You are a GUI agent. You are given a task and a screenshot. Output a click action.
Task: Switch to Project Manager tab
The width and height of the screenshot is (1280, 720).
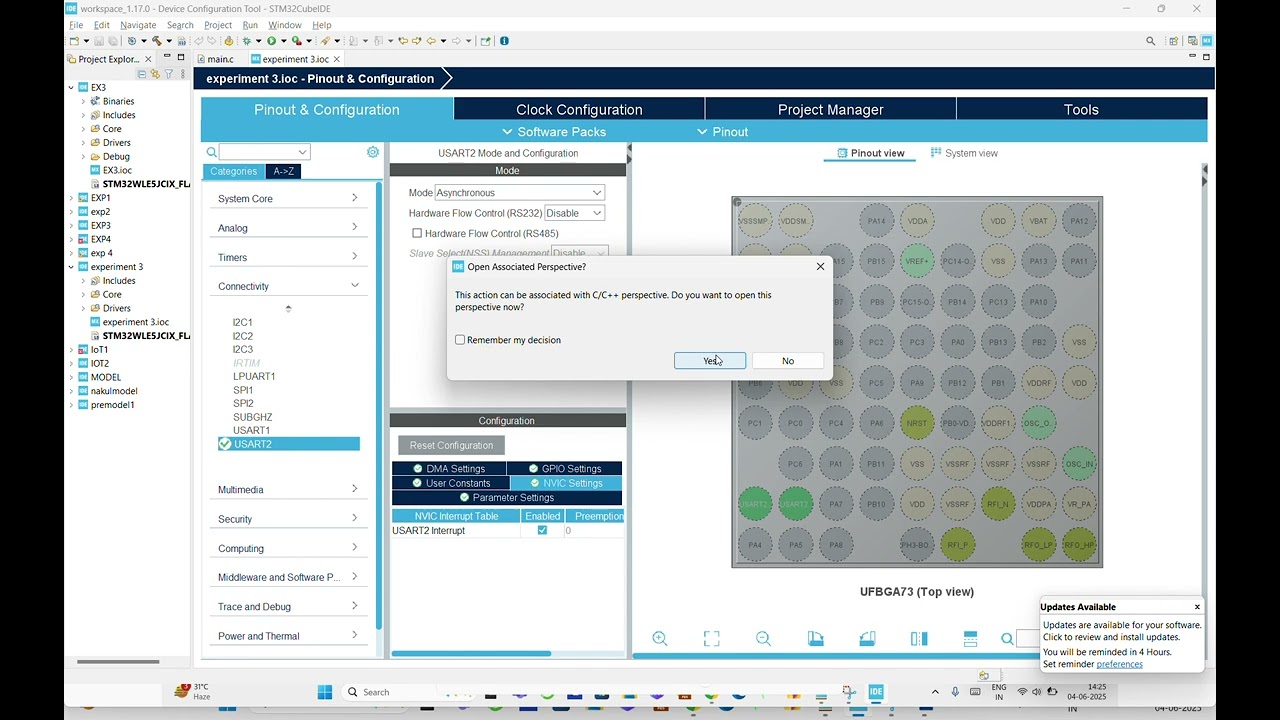(830, 109)
